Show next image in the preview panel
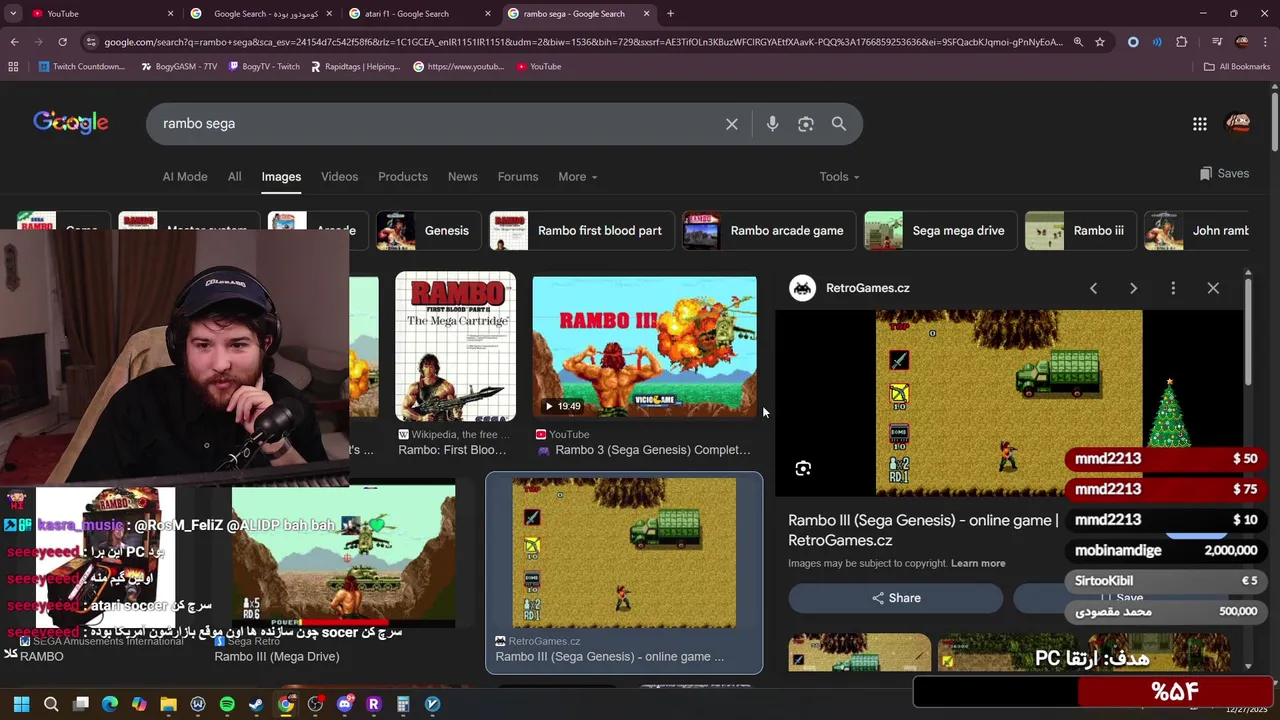This screenshot has height=720, width=1280. [1133, 288]
